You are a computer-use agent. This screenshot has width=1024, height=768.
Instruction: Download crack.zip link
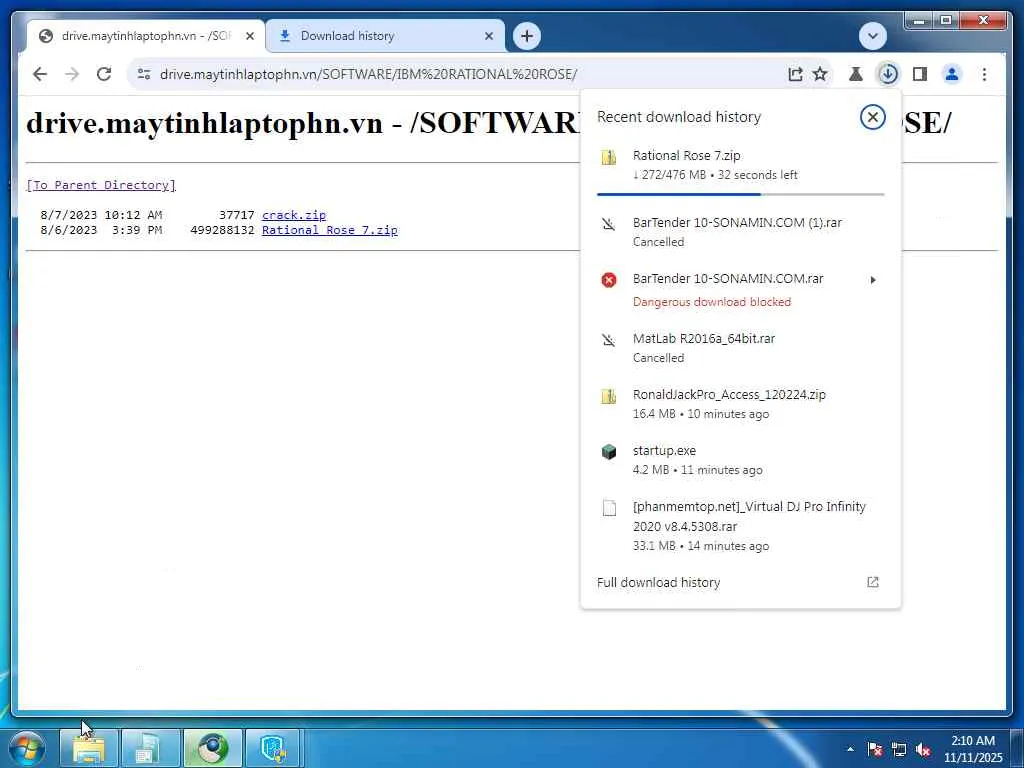coord(294,215)
